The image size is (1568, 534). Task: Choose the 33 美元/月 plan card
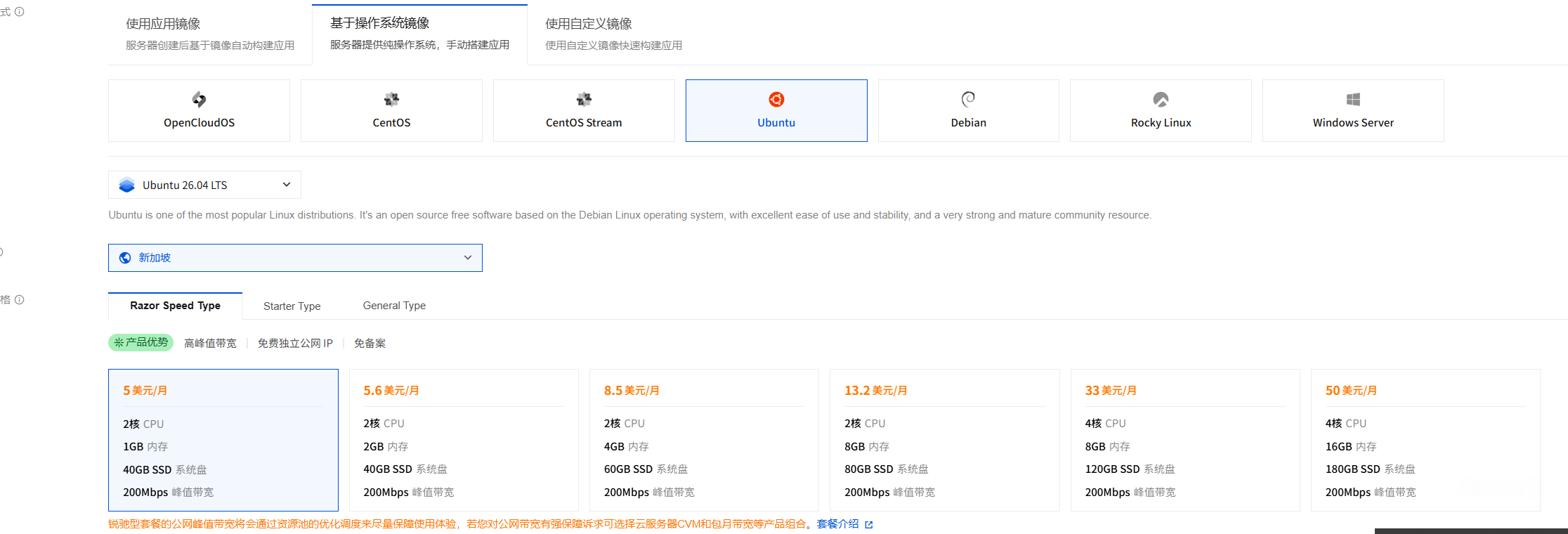pos(1185,440)
